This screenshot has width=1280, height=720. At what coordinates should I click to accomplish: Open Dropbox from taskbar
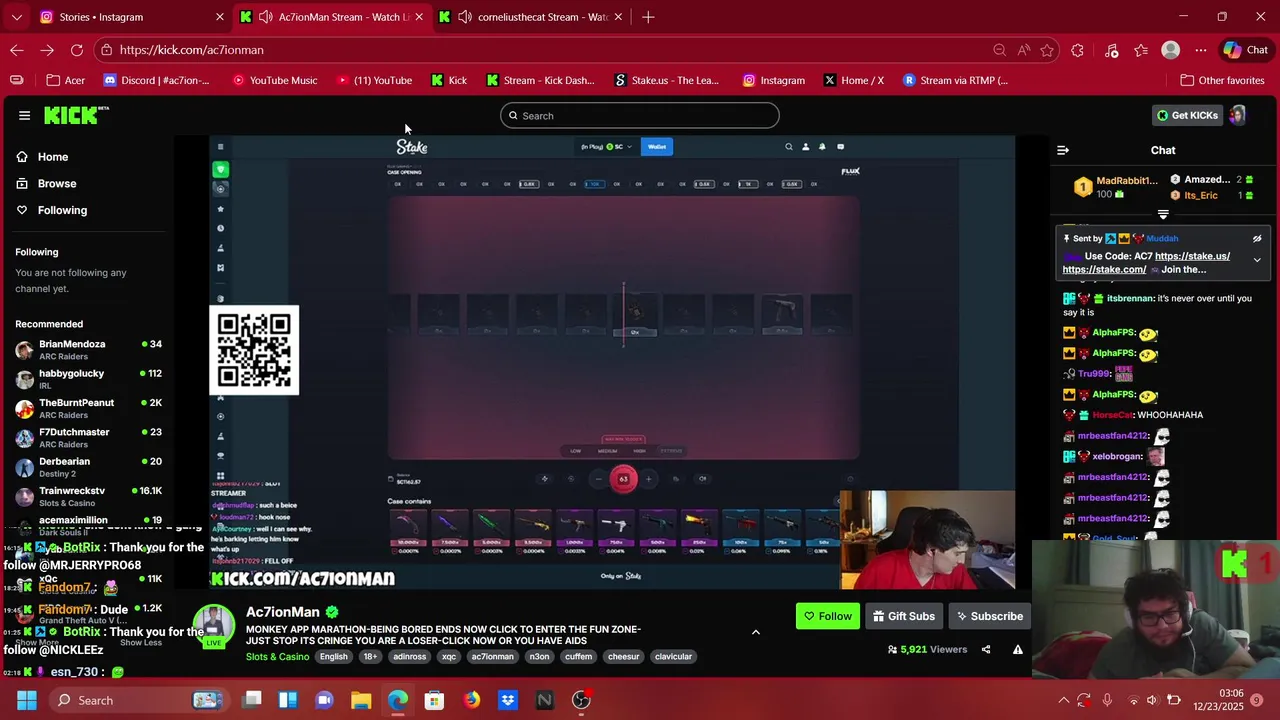[508, 700]
